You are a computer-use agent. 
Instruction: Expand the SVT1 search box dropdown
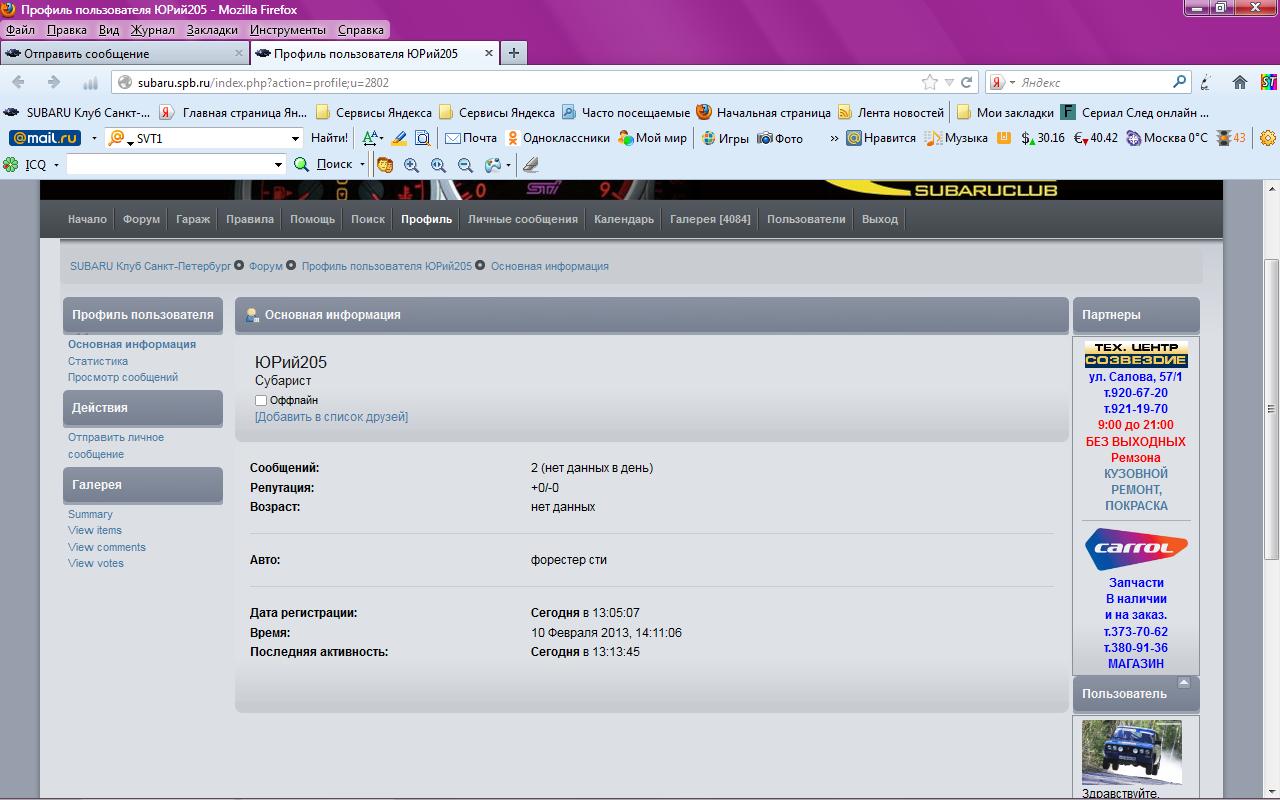295,139
